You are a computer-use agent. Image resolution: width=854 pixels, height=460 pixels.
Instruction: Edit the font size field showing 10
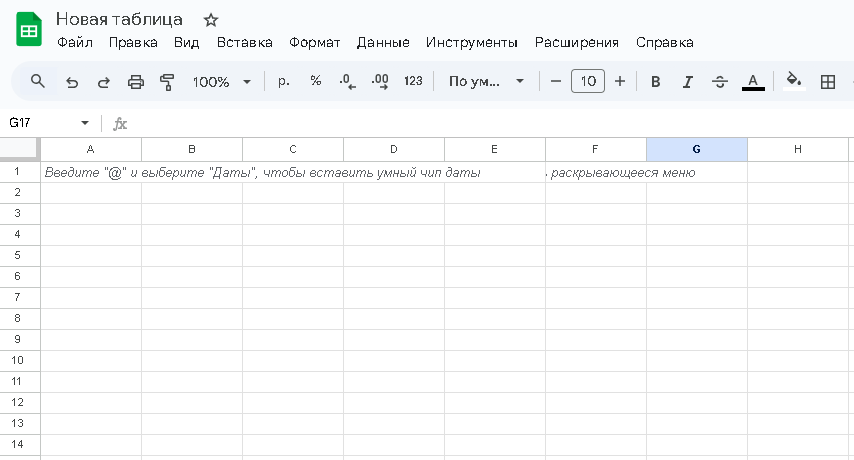point(588,81)
